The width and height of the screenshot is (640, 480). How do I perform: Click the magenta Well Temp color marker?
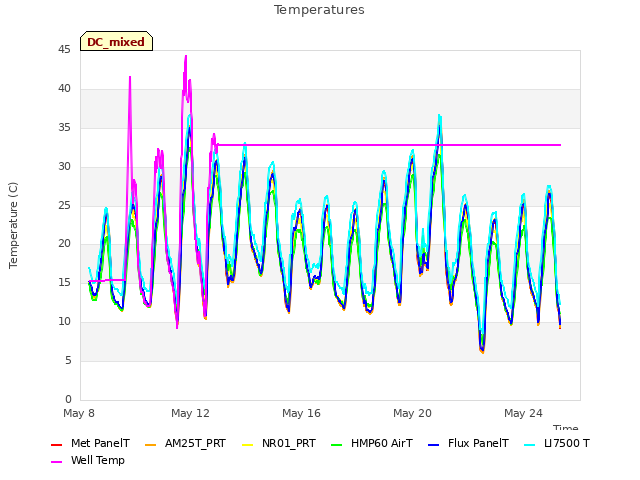tap(56, 462)
